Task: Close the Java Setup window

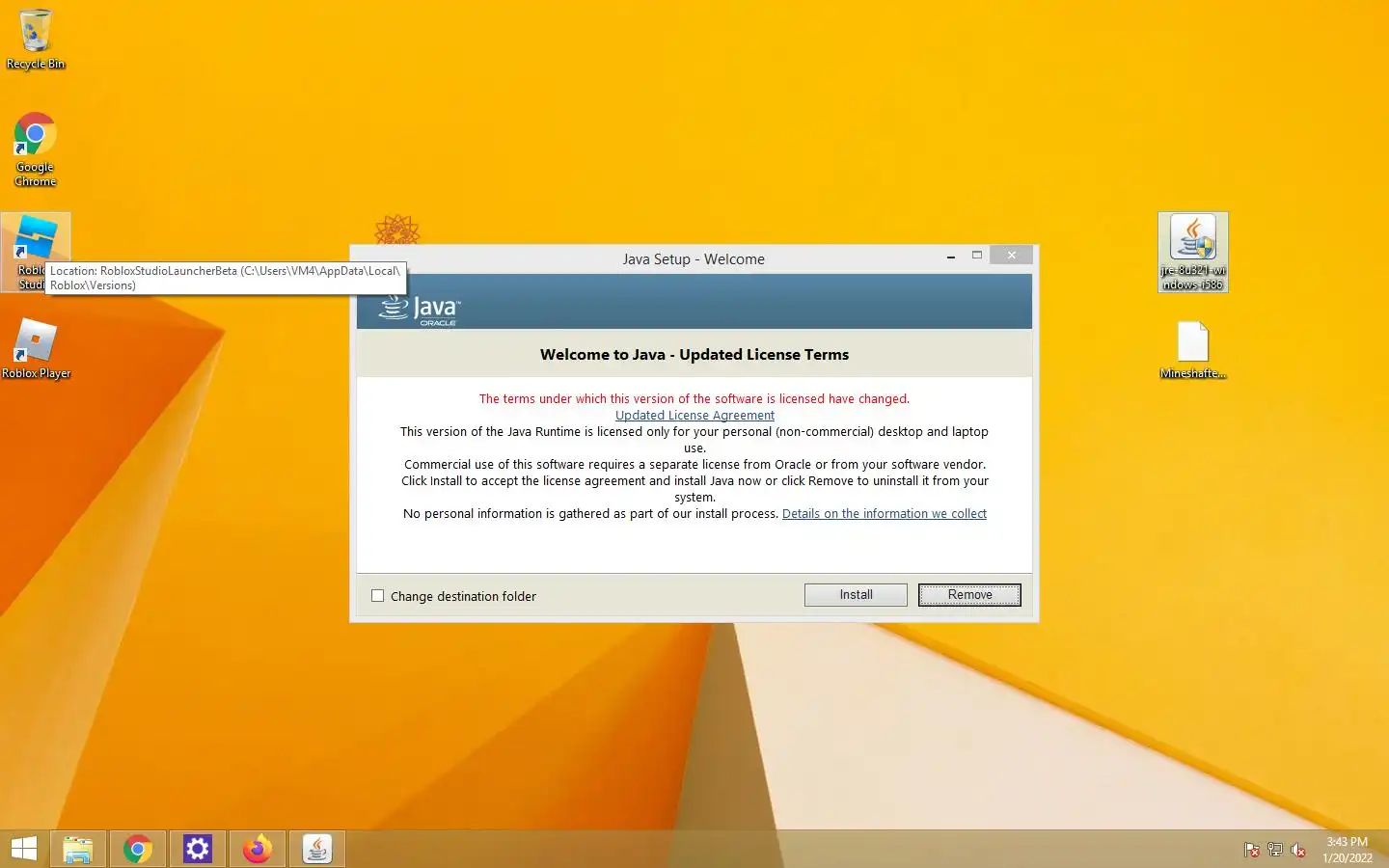Action: 1011,256
